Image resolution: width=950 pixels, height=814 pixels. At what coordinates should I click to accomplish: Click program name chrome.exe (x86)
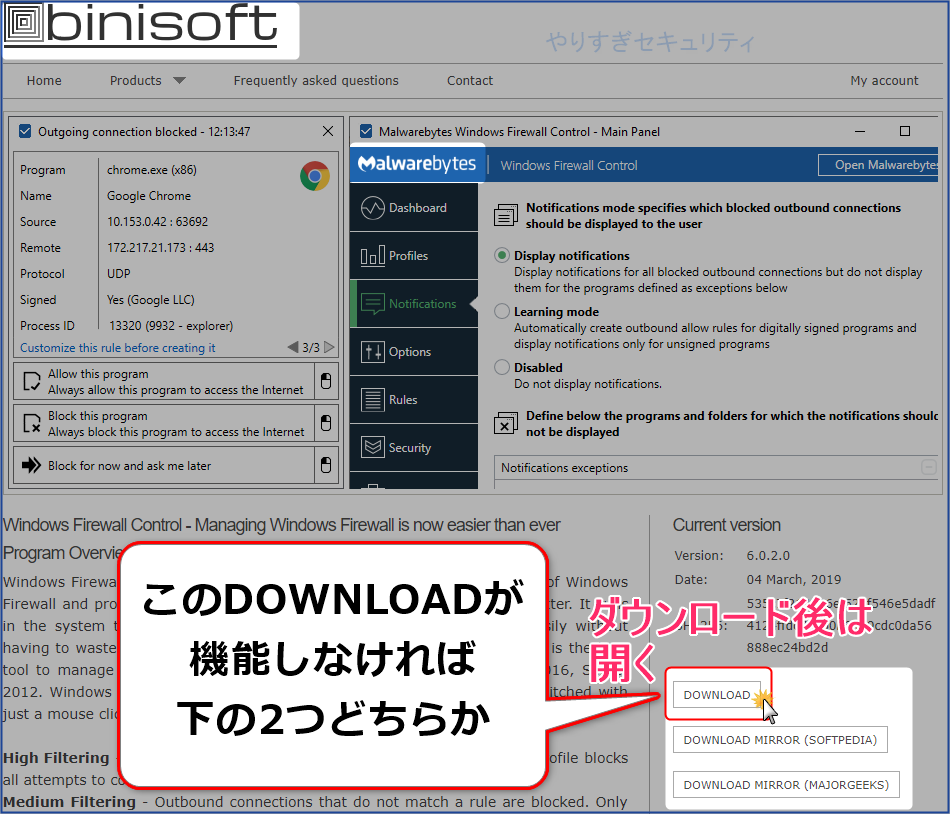(152, 170)
